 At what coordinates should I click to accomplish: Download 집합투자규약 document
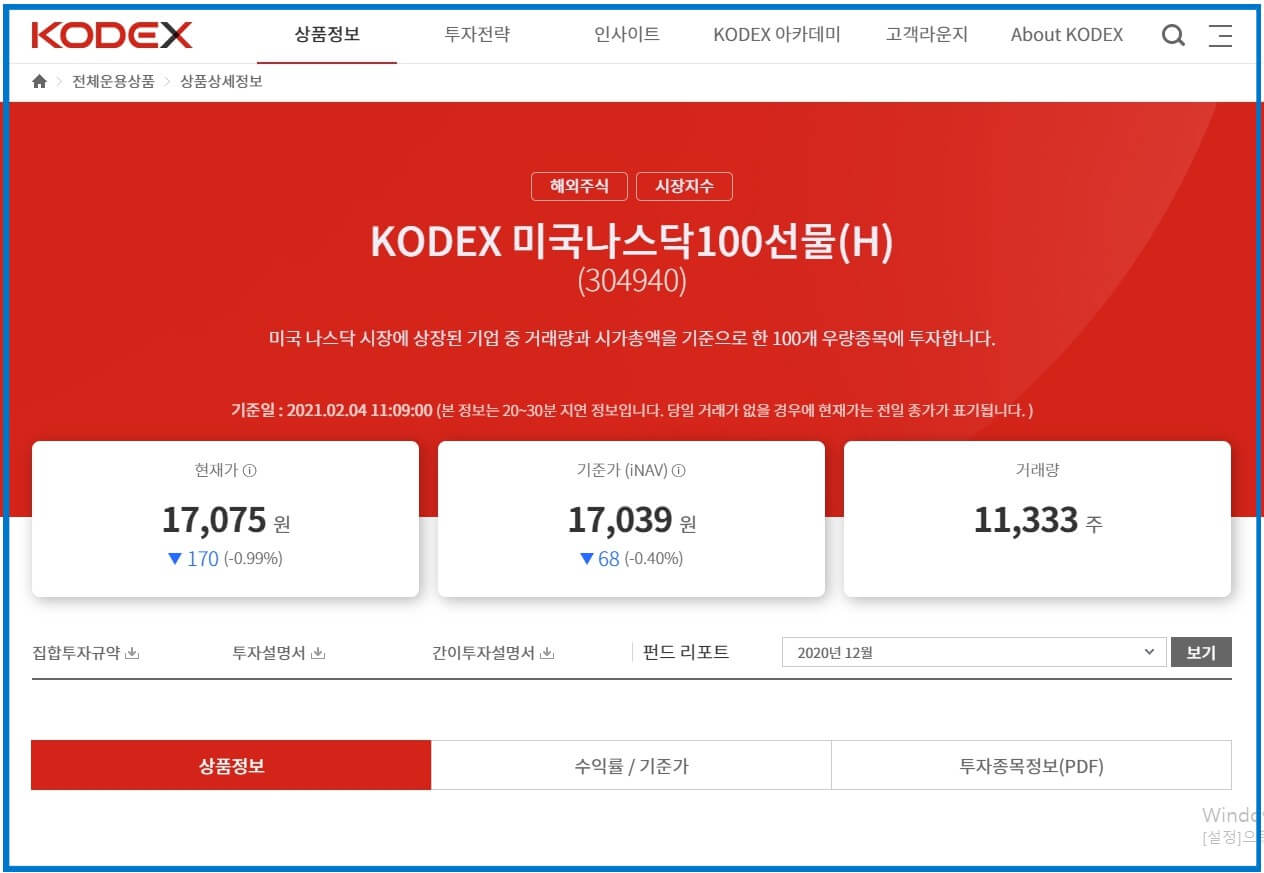(86, 653)
